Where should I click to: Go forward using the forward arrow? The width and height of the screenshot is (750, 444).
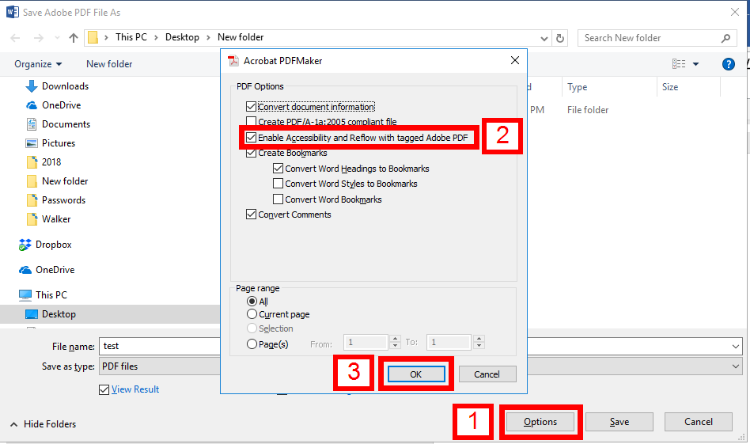coord(38,38)
